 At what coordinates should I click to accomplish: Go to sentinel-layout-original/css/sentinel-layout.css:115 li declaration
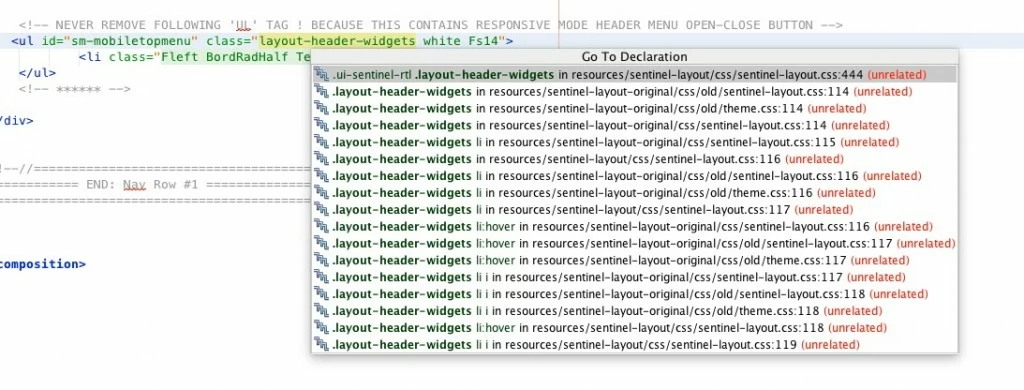click(635, 142)
